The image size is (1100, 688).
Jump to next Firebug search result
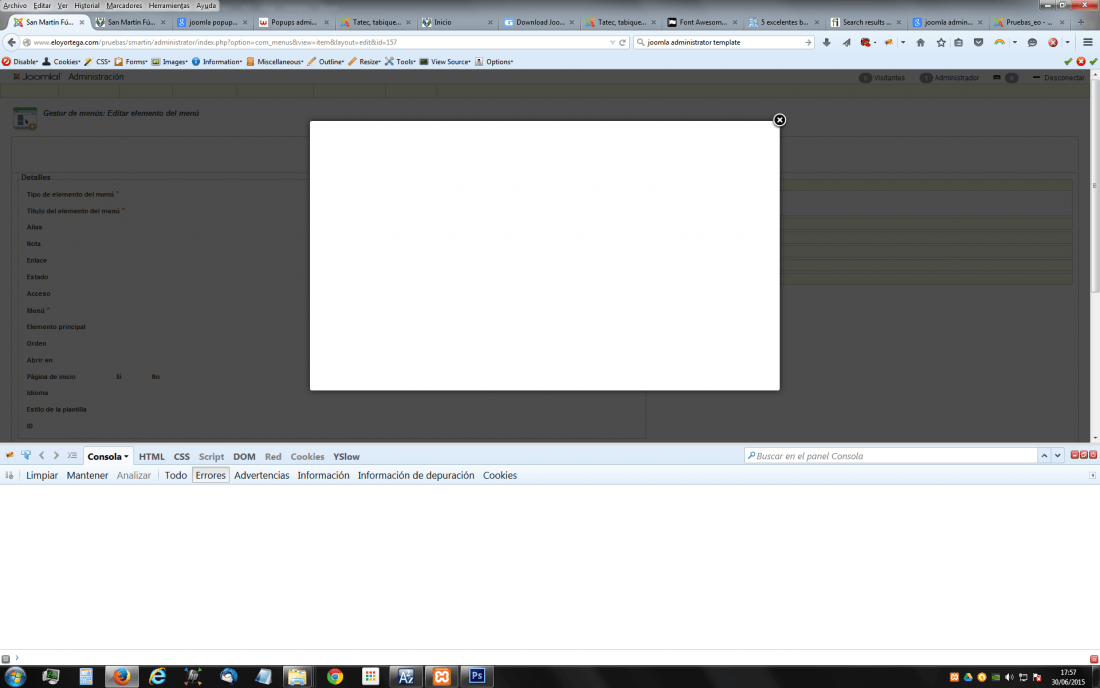click(1057, 456)
